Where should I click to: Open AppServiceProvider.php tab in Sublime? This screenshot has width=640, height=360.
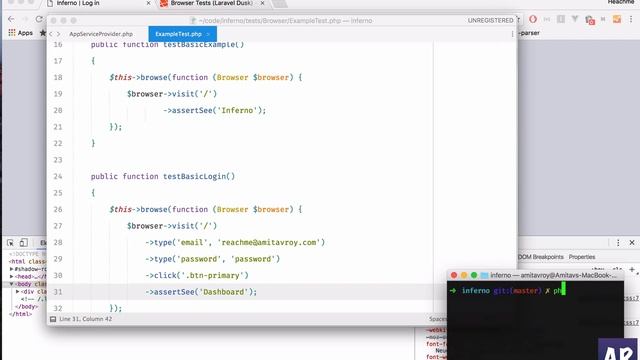(x=101, y=34)
